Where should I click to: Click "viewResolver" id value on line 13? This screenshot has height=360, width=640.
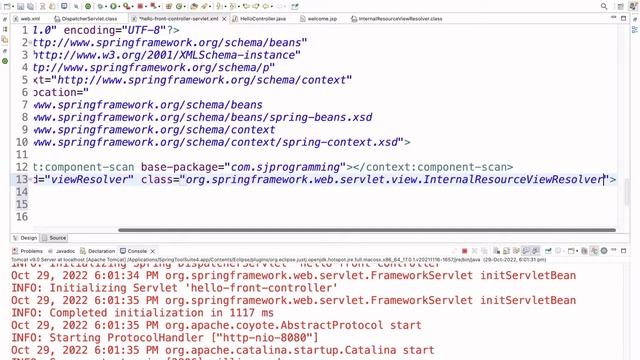point(89,180)
